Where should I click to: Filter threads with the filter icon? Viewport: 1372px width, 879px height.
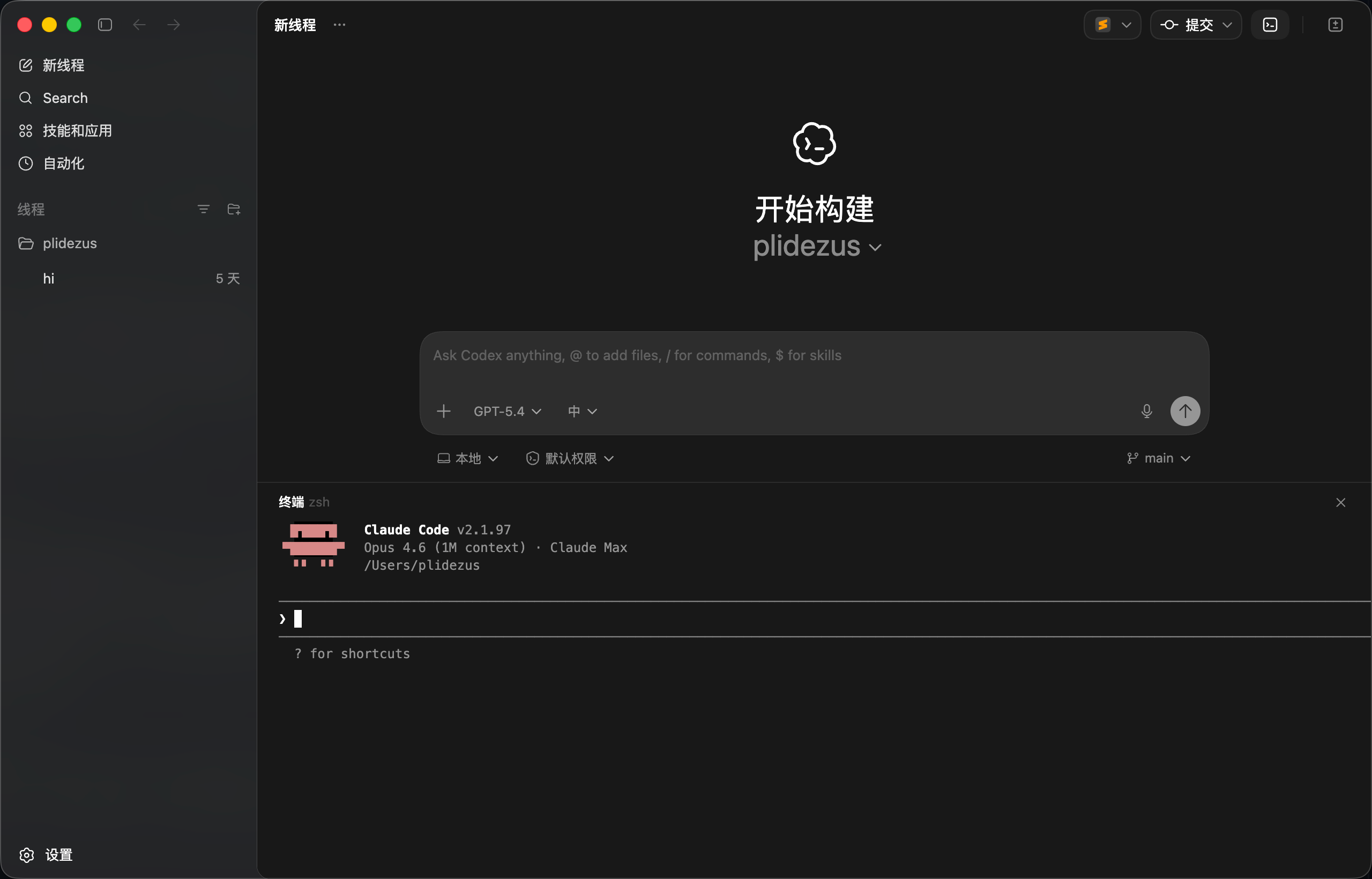(203, 210)
